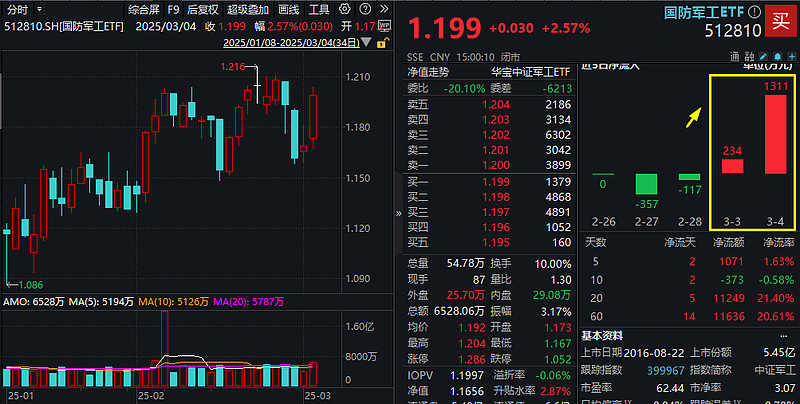Click the 上市日期 2016-08-22 value

click(652, 352)
